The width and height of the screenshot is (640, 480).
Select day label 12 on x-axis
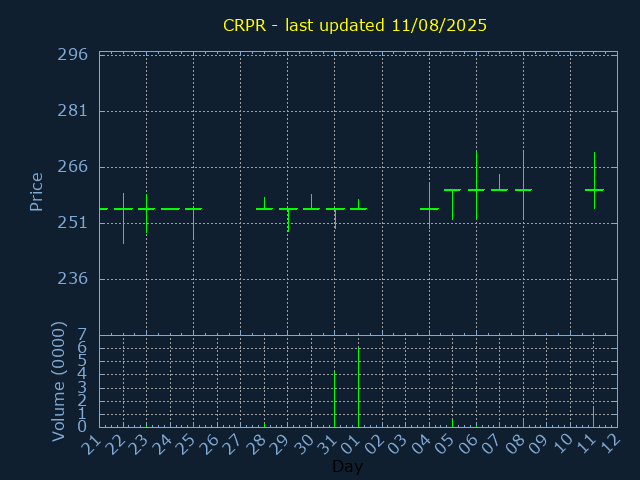[609, 444]
